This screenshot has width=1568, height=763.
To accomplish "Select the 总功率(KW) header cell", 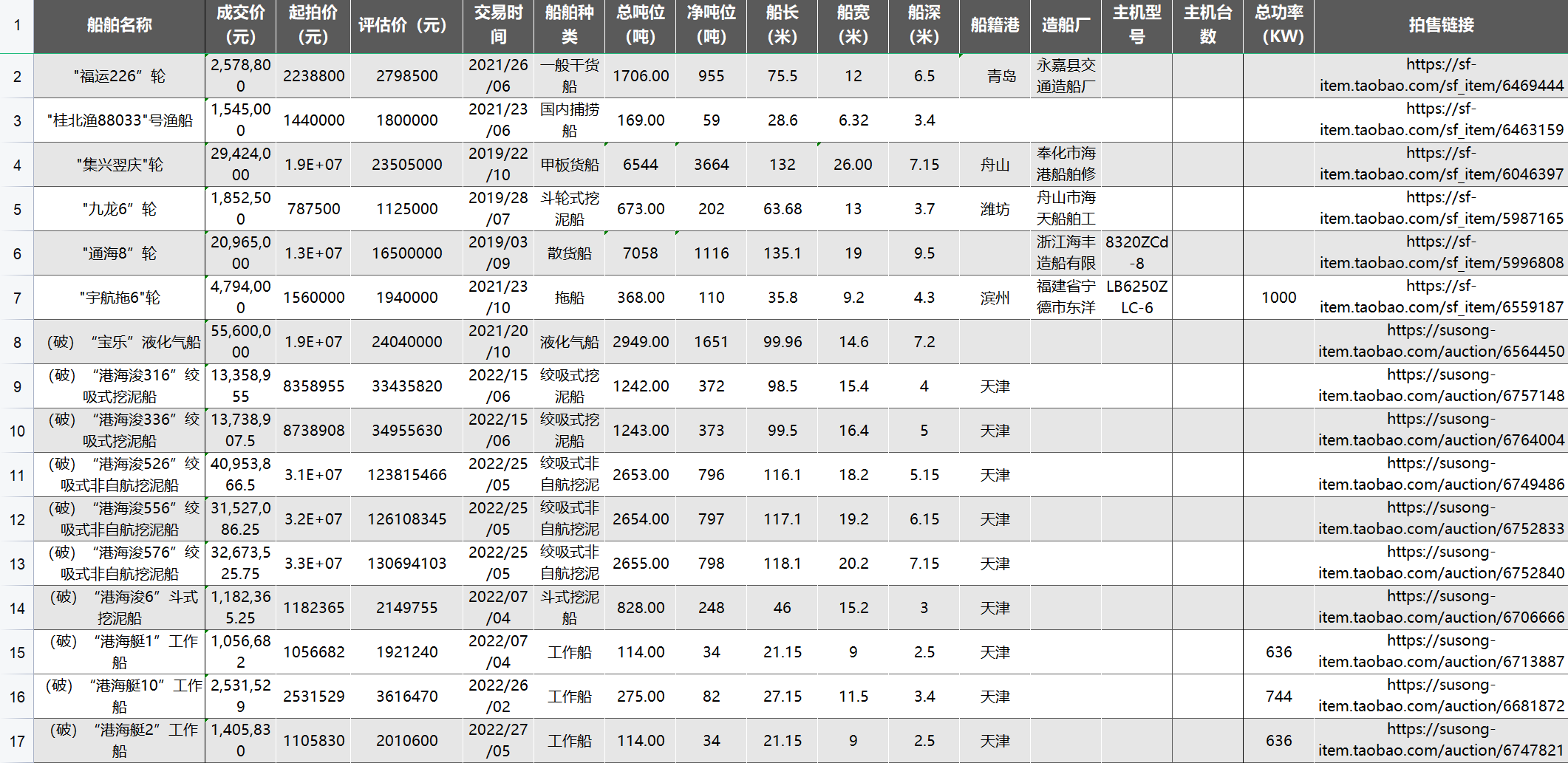I will 1278,26.
